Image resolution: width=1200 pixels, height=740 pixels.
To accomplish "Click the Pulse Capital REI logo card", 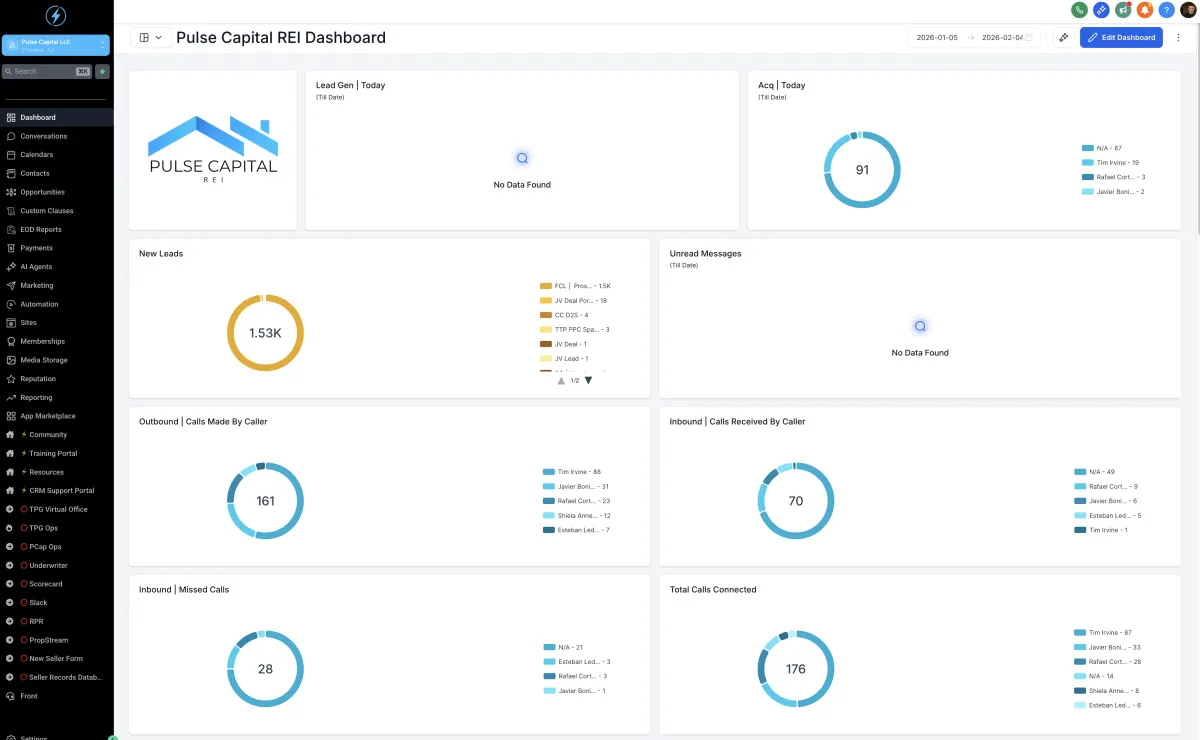I will [213, 150].
